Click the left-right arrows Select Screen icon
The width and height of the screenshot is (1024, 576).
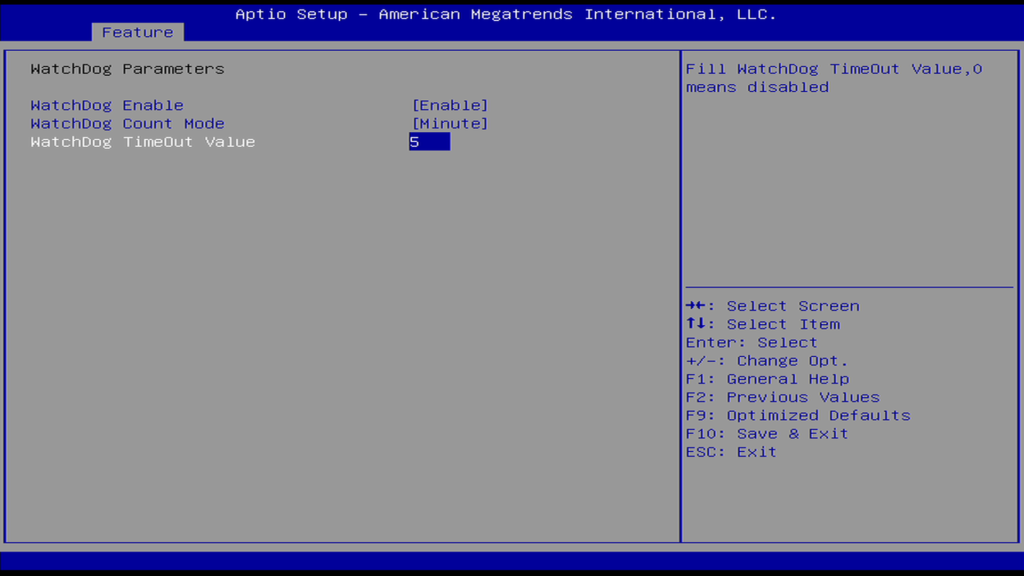tap(698, 306)
